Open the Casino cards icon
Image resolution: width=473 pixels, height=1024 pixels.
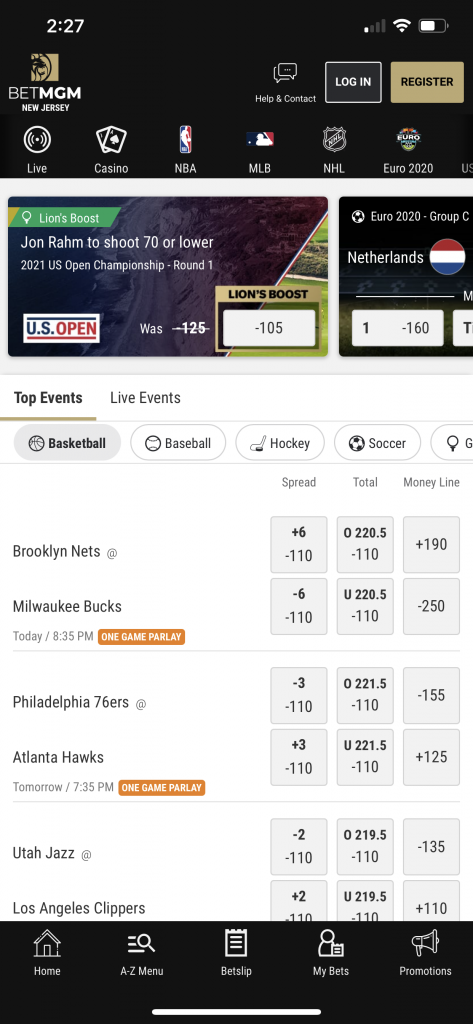tap(111, 140)
